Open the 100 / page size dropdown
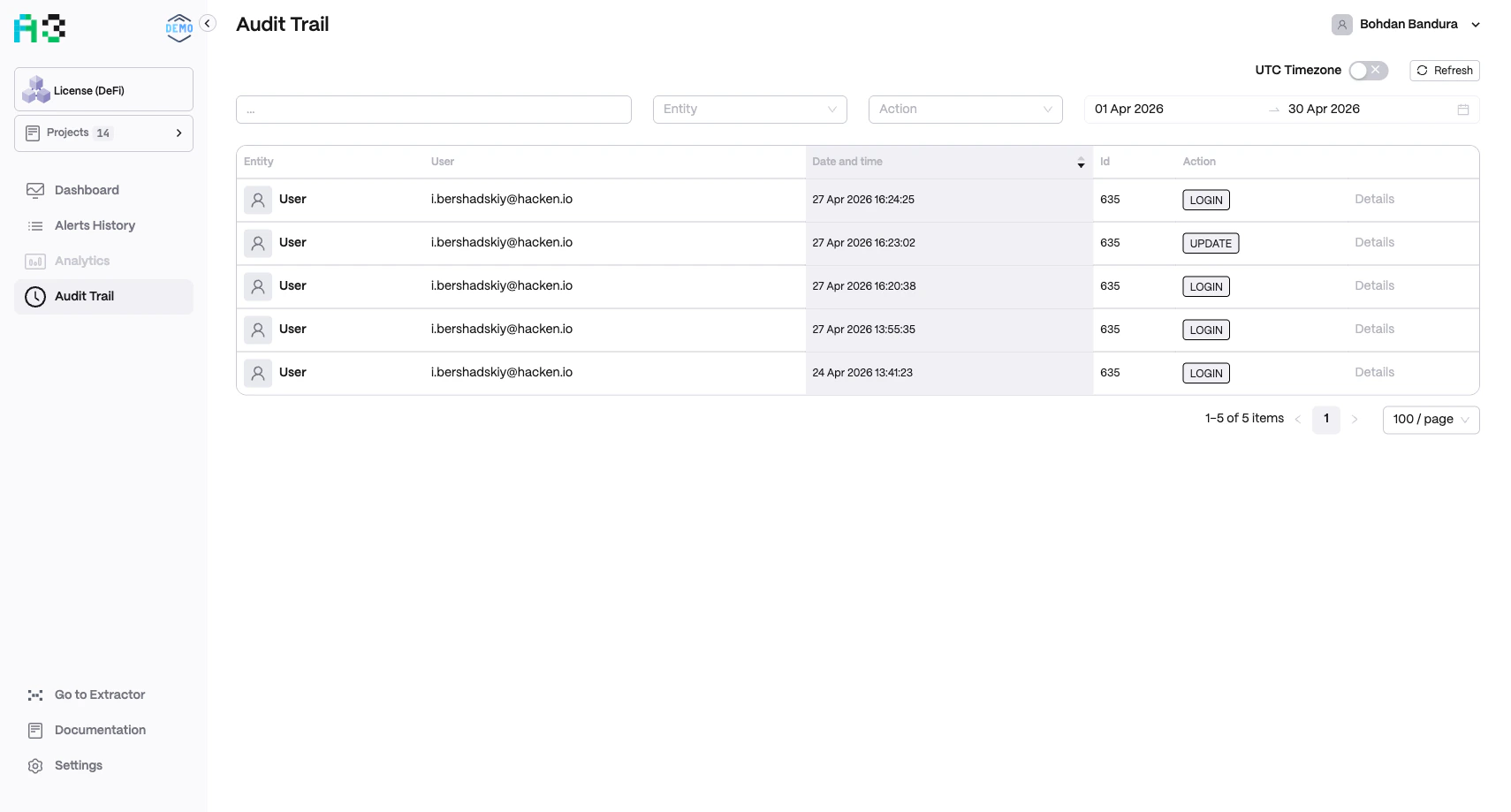Screen dimensions: 1511x812 [x=1431, y=420]
